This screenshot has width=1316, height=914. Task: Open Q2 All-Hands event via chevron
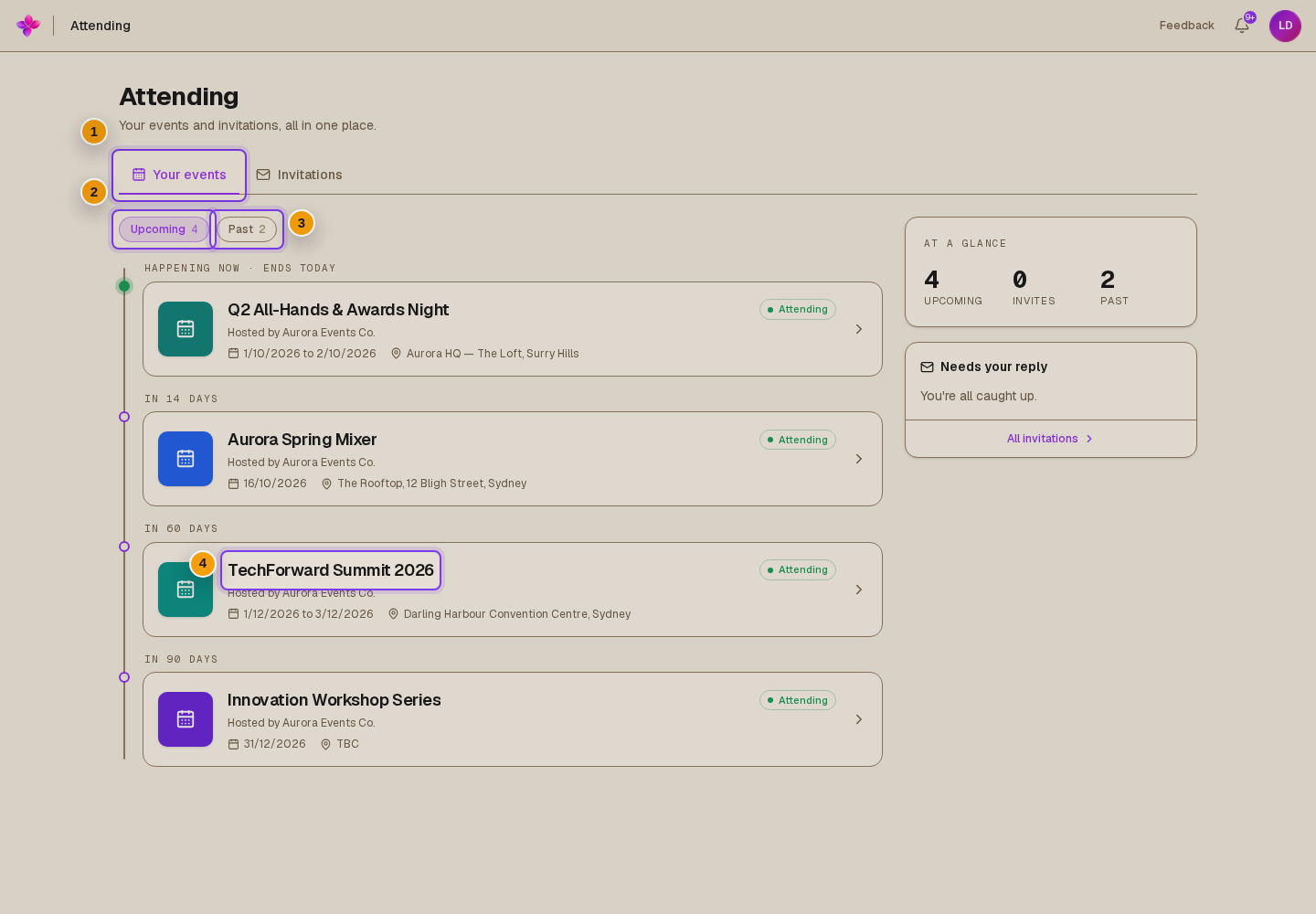click(859, 329)
